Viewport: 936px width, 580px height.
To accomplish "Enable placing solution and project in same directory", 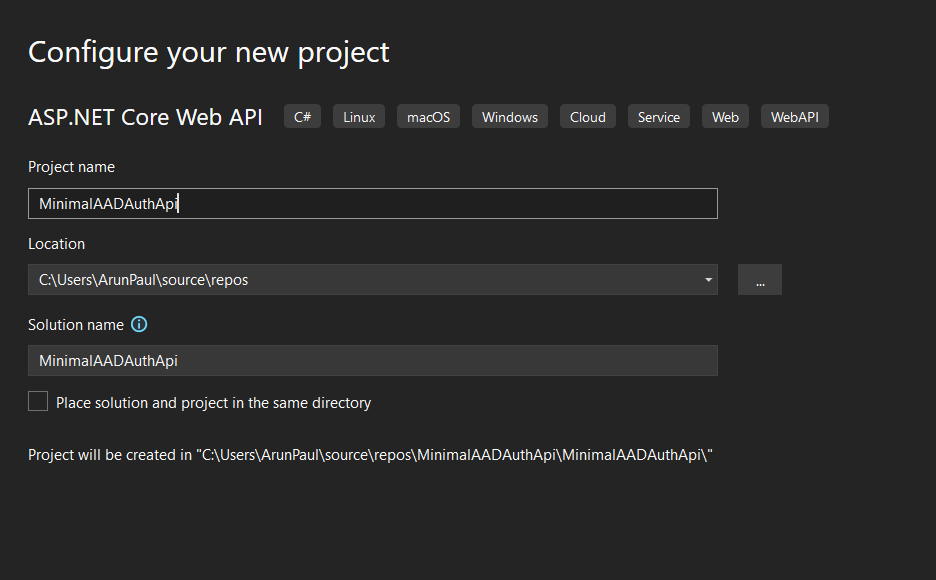I will point(38,402).
